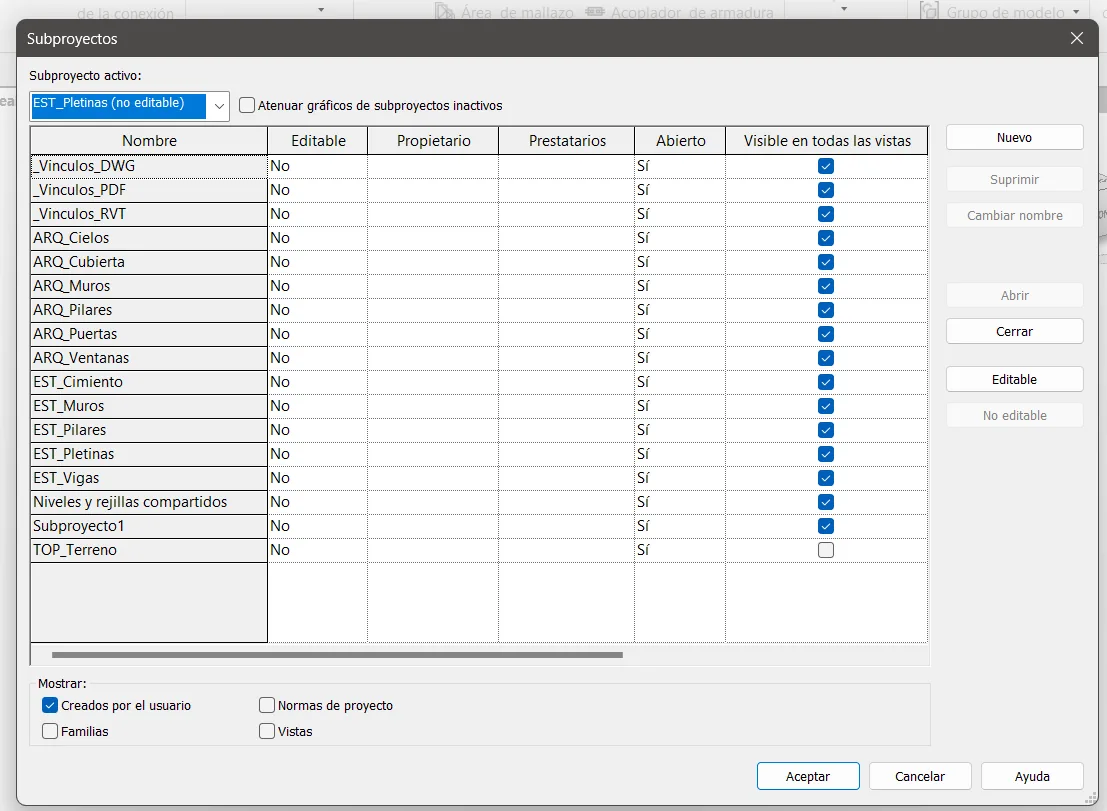Uncheck visibility for ARQ_Cubierta row

(x=825, y=262)
